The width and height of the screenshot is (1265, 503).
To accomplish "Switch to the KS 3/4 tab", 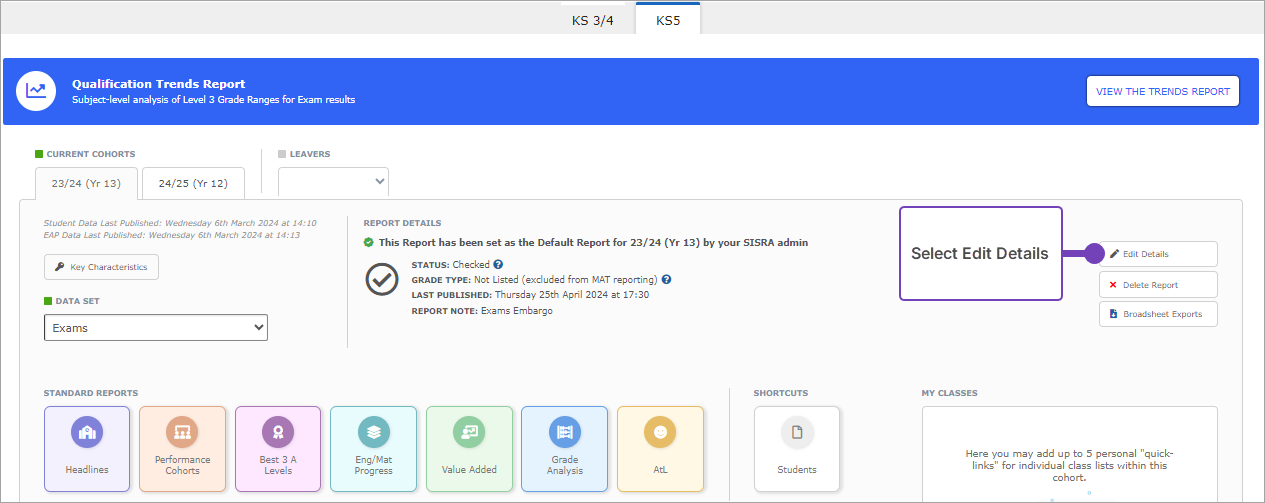I will [x=593, y=19].
